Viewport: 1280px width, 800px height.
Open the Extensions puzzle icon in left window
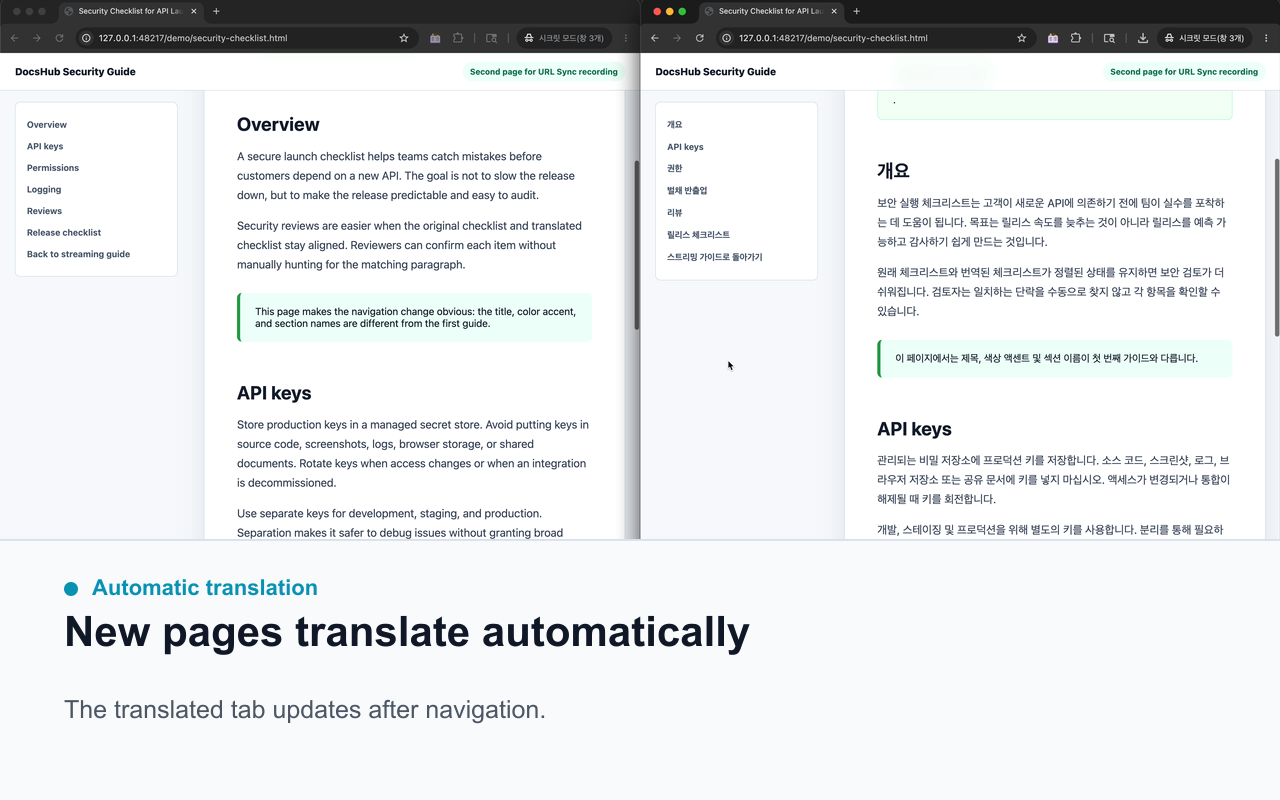[458, 38]
